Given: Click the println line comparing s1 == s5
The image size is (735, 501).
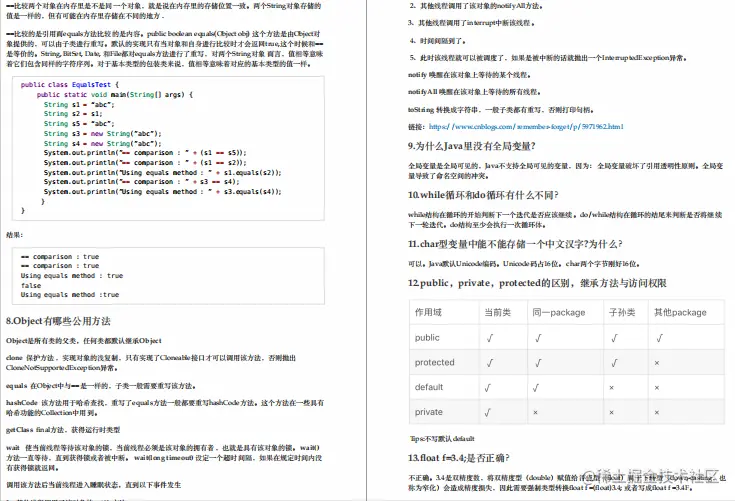Looking at the screenshot, I should [x=145, y=153].
